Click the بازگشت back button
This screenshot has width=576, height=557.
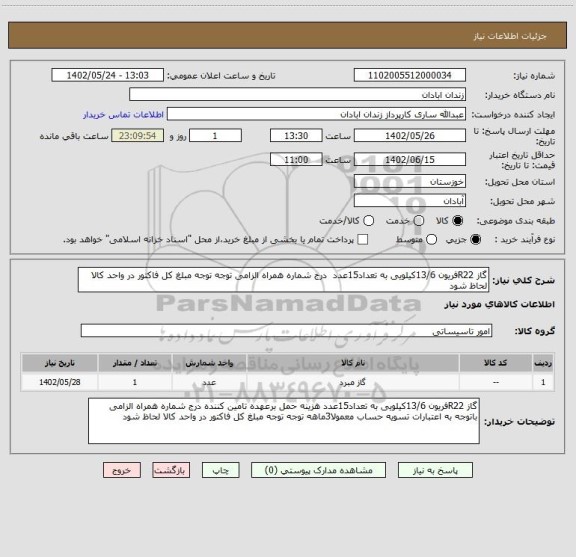(x=171, y=470)
